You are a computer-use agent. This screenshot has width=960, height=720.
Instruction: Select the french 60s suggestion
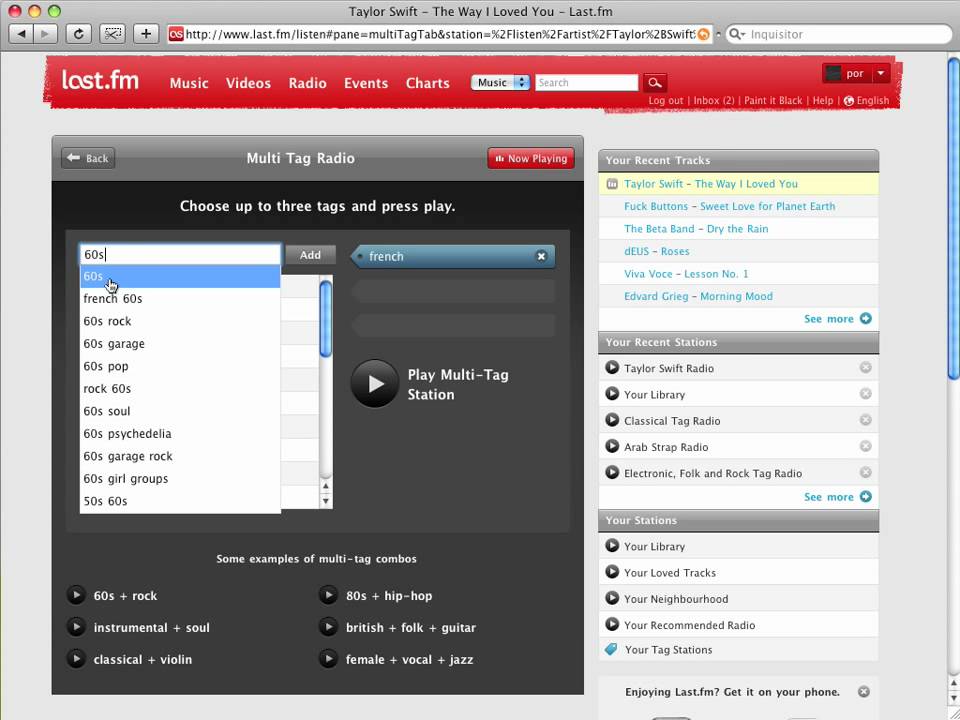180,299
